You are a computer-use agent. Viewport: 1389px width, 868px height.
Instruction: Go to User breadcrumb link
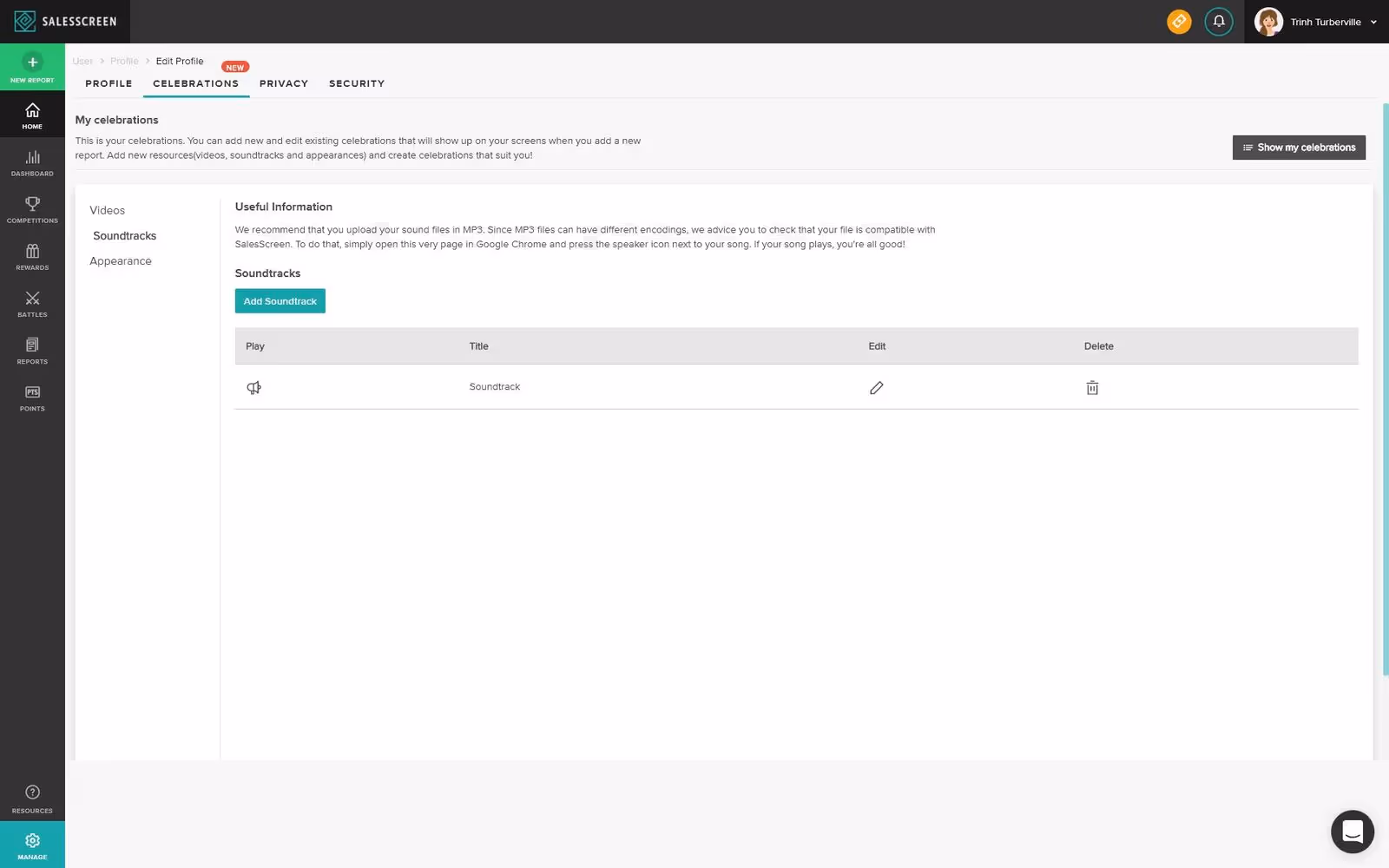click(82, 61)
